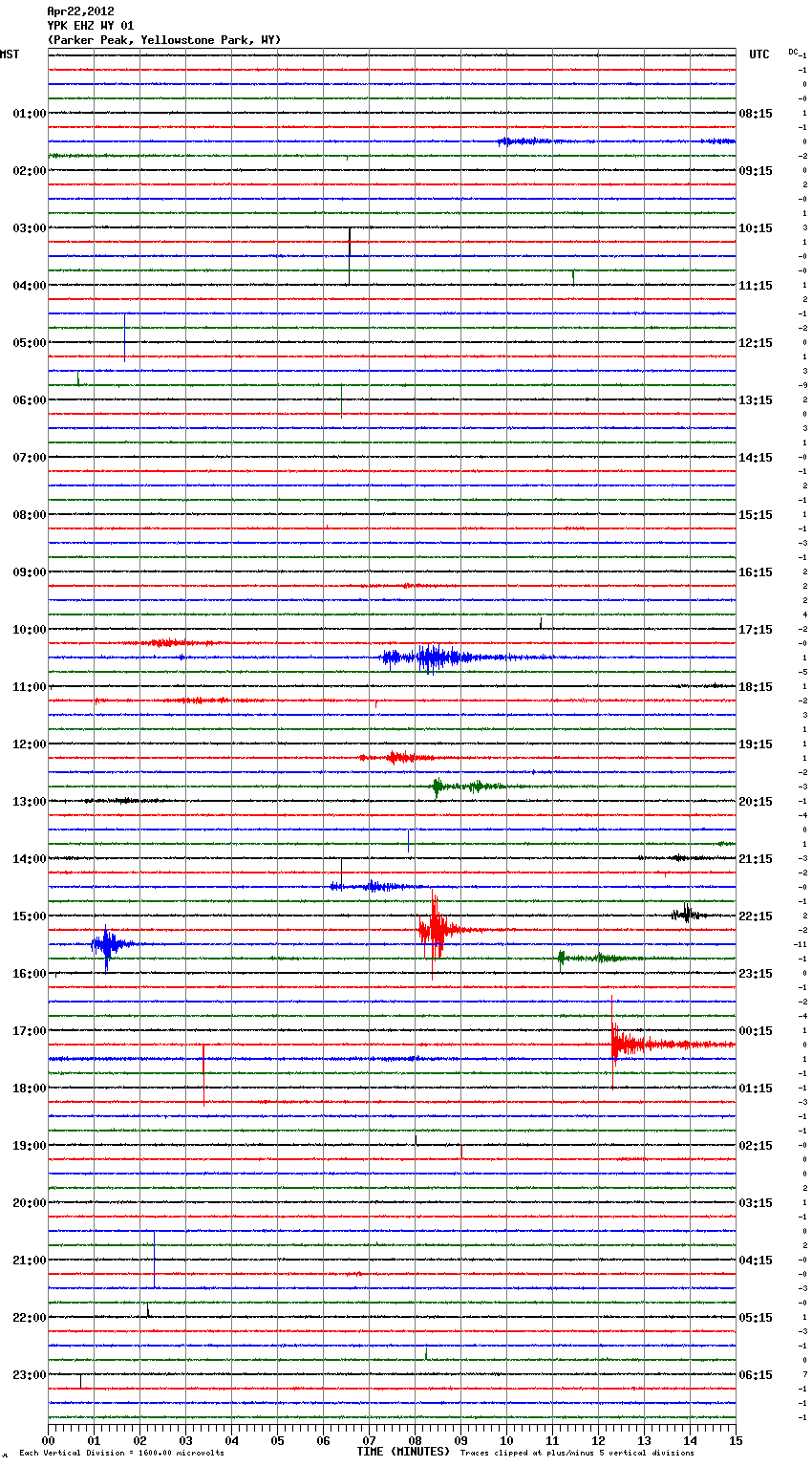Select the 15:00 MST row label
The image size is (812, 1466).
30,916
